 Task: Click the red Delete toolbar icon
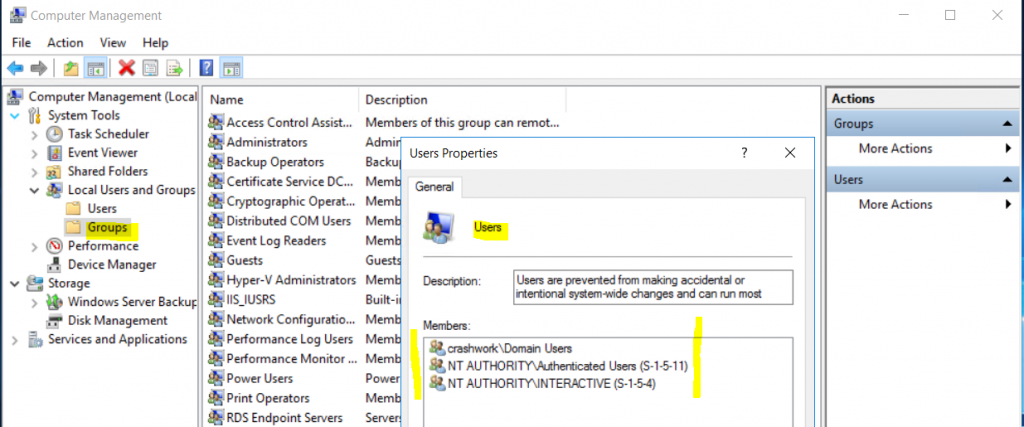pos(127,67)
